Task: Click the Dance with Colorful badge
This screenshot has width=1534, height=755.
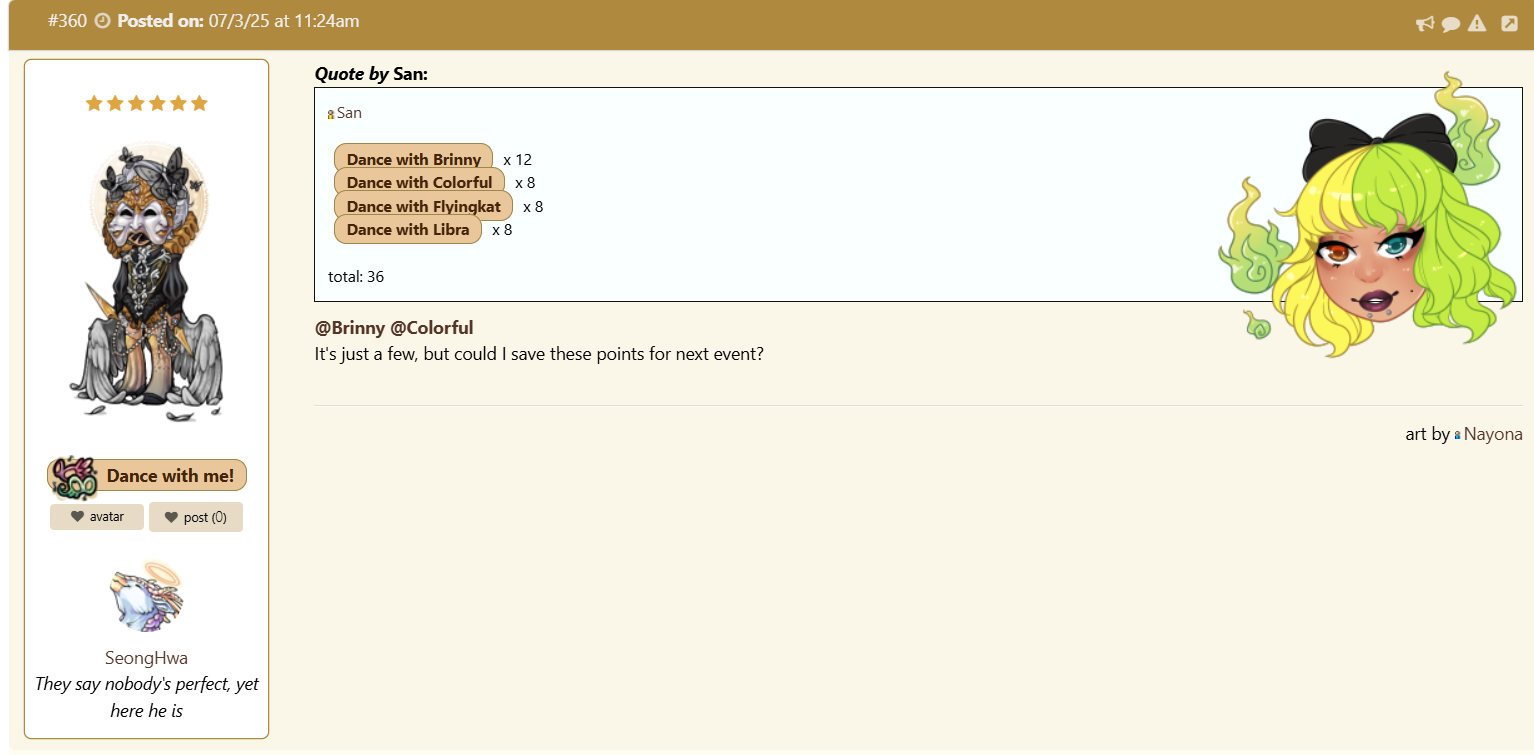Action: click(x=419, y=182)
